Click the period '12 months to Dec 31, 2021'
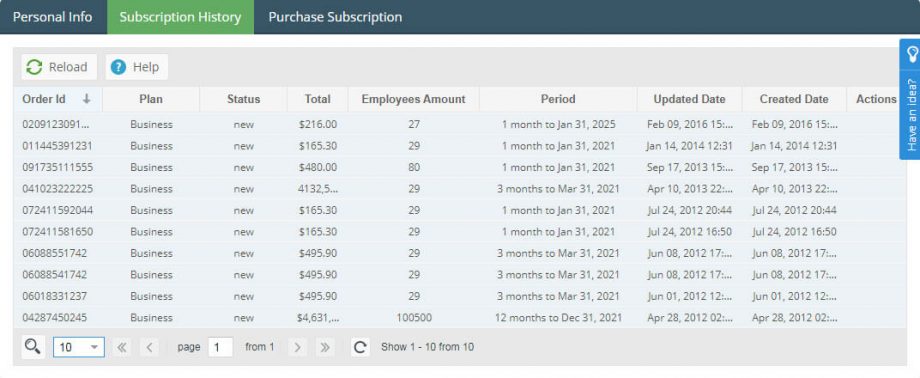 (558, 318)
